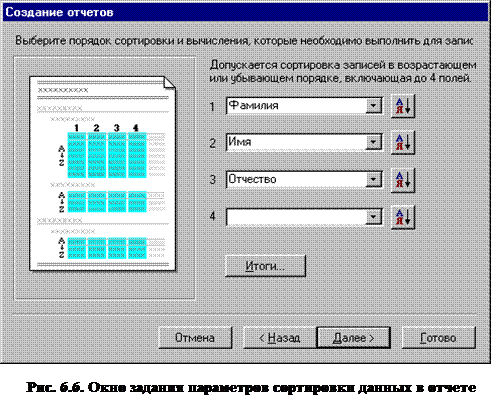
Task: Toggle sort order button for Имя field
Action: coord(403,143)
